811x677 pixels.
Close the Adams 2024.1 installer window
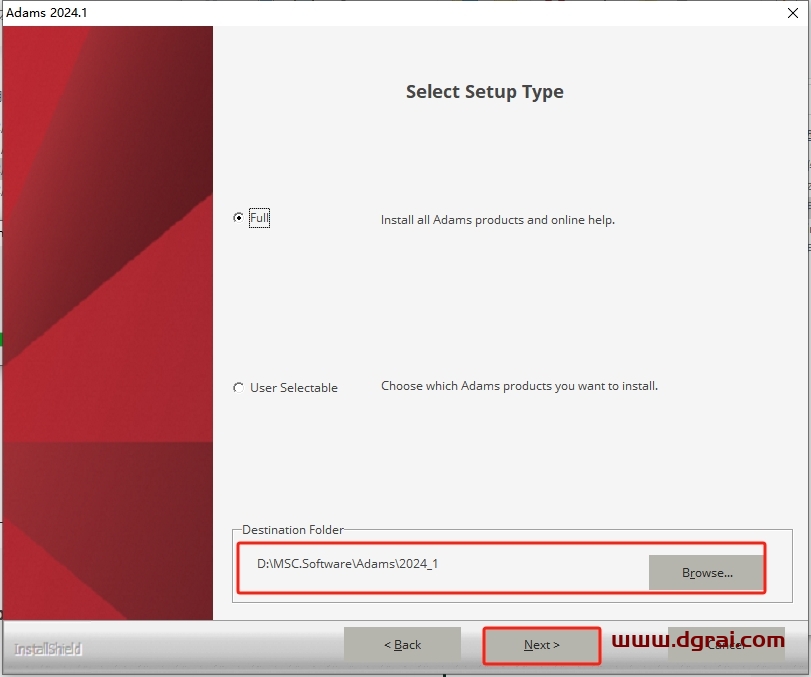[x=791, y=11]
